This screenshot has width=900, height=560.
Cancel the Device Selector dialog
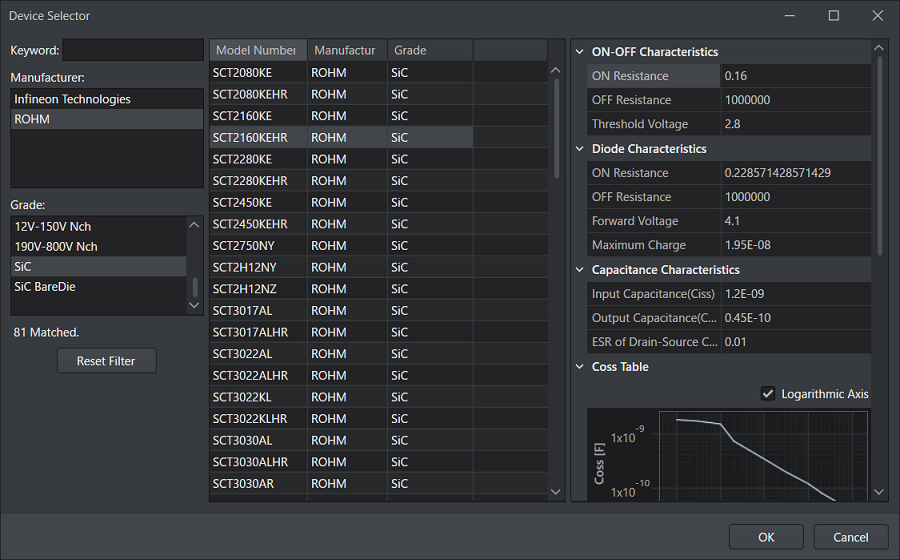(851, 537)
